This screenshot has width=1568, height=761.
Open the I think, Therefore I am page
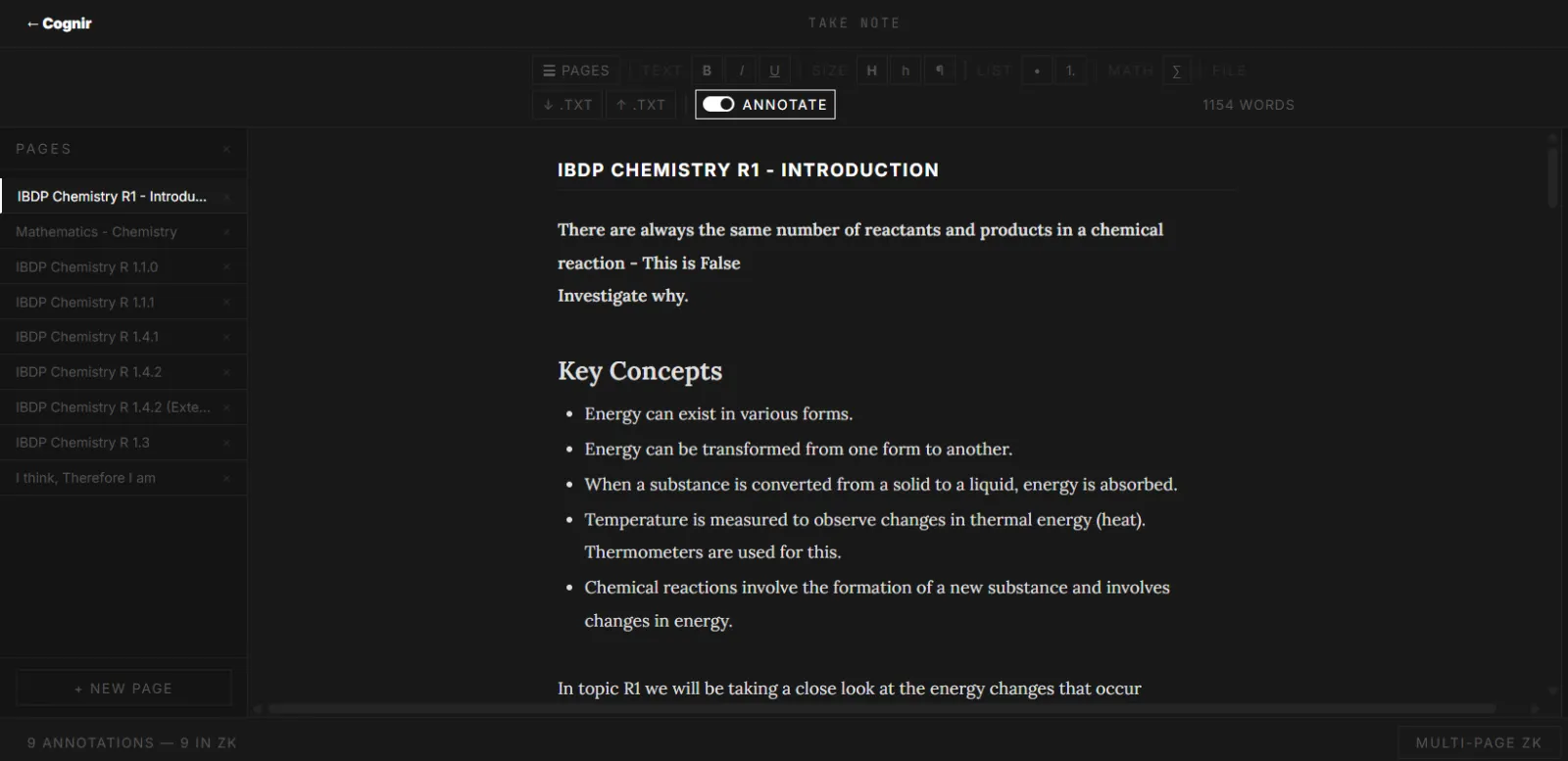pos(122,478)
